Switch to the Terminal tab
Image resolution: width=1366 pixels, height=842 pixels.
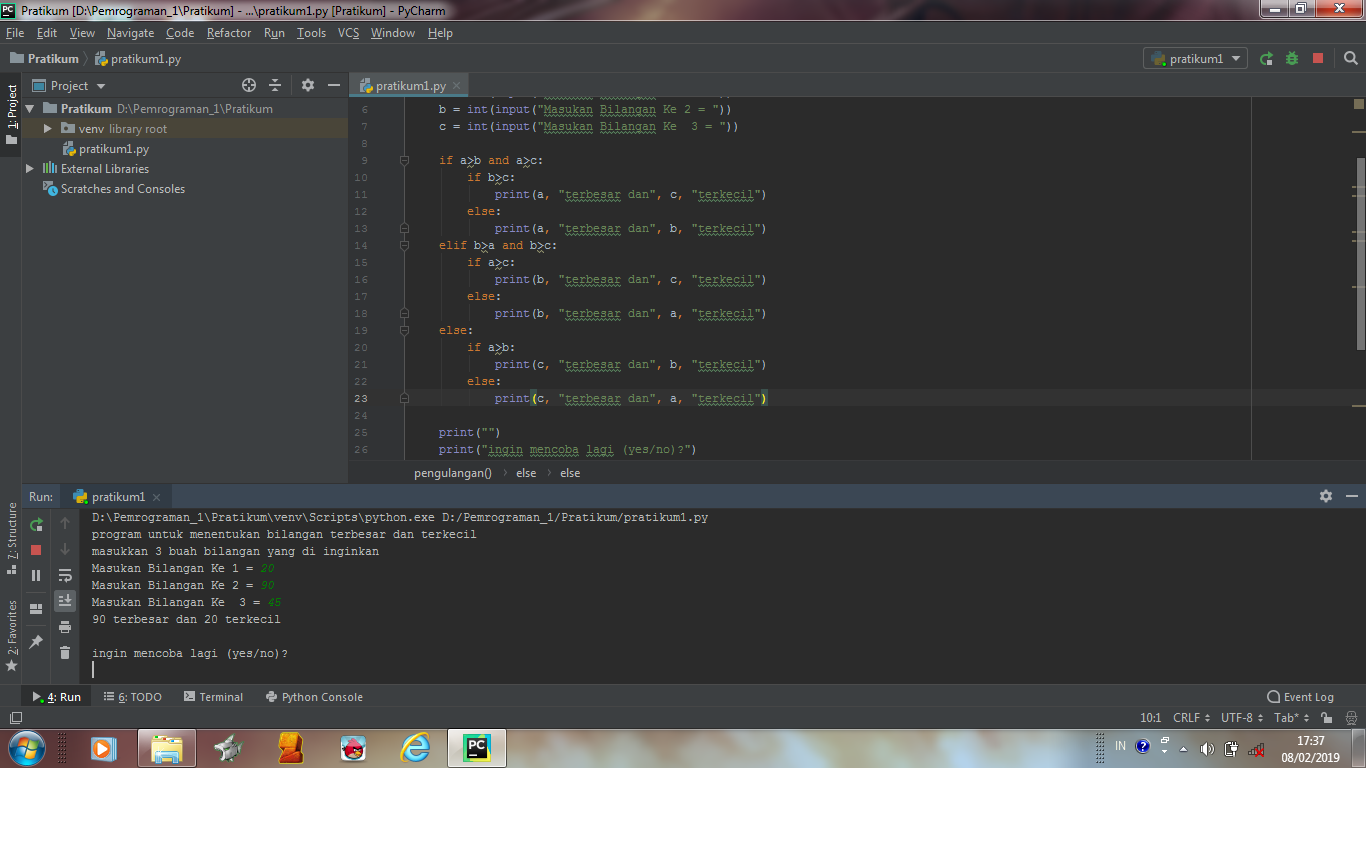[x=213, y=697]
